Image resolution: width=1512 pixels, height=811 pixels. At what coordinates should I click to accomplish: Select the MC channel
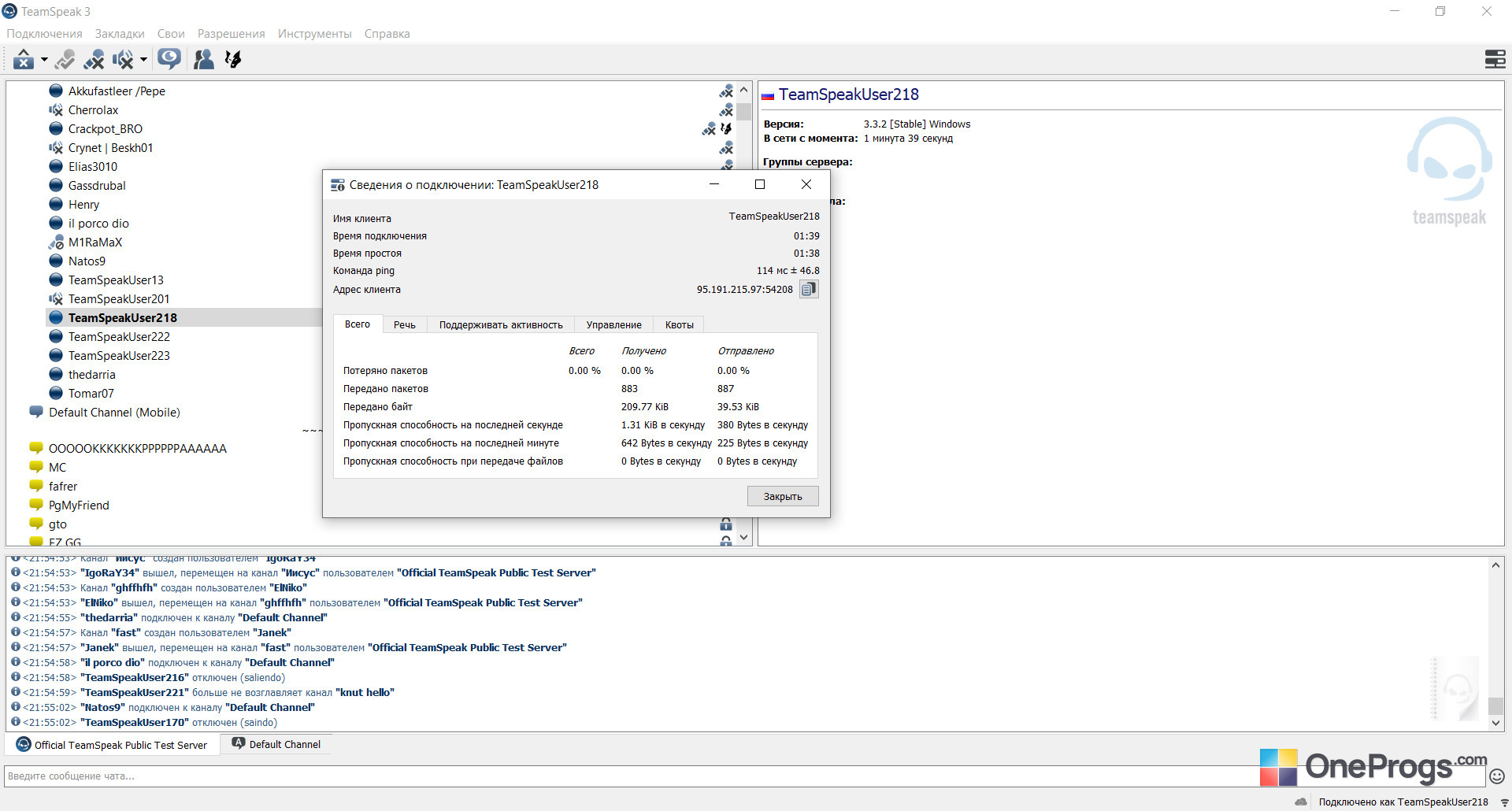pos(57,468)
